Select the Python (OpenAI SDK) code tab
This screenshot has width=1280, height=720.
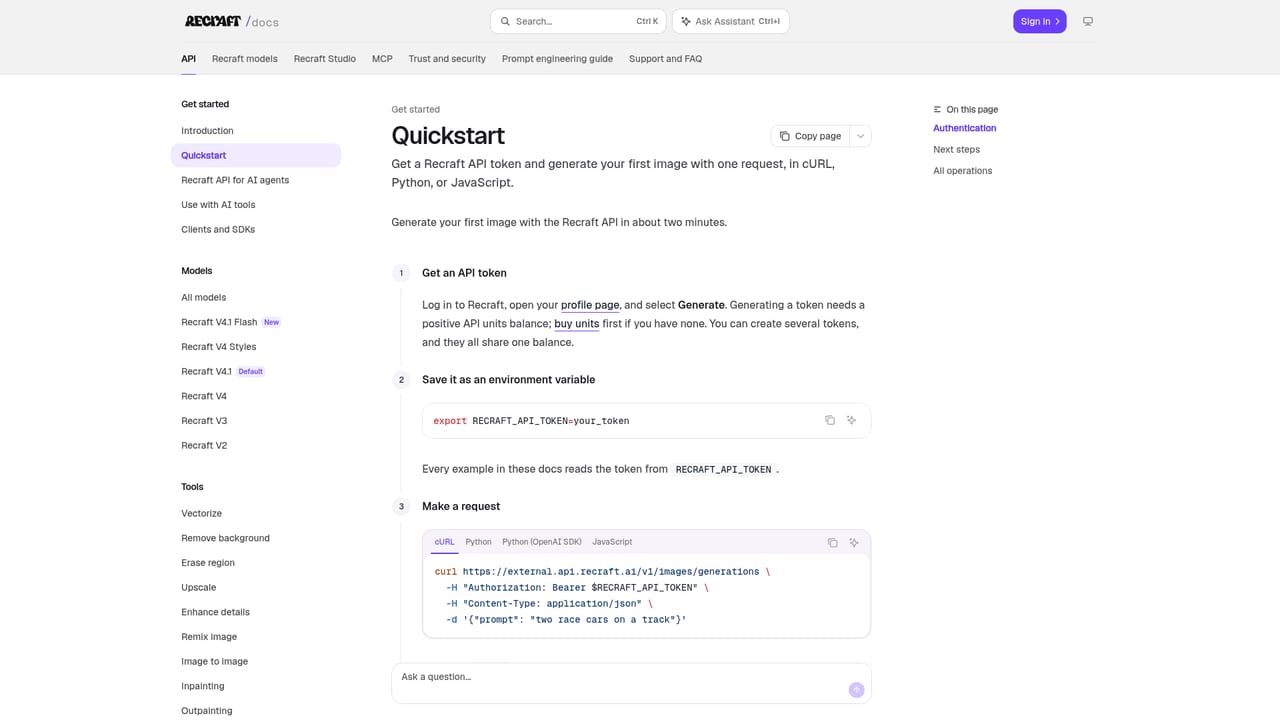542,542
